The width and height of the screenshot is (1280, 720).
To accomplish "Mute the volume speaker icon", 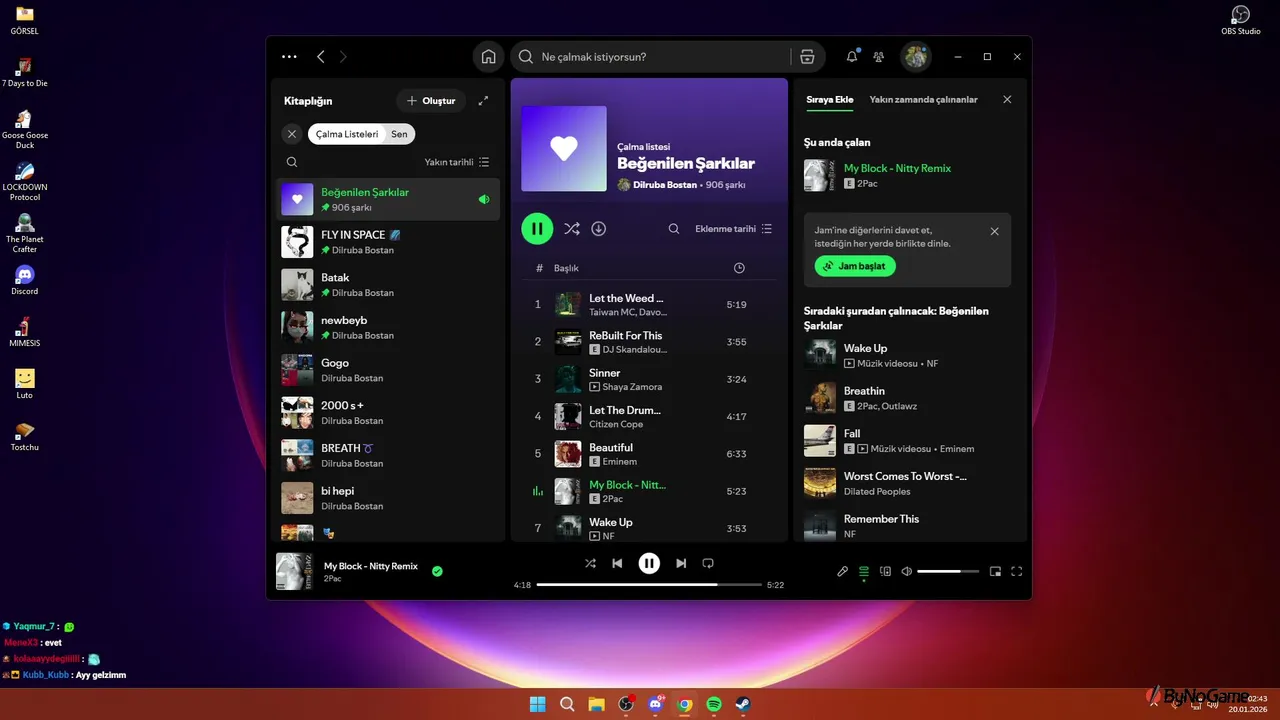I will pos(906,572).
